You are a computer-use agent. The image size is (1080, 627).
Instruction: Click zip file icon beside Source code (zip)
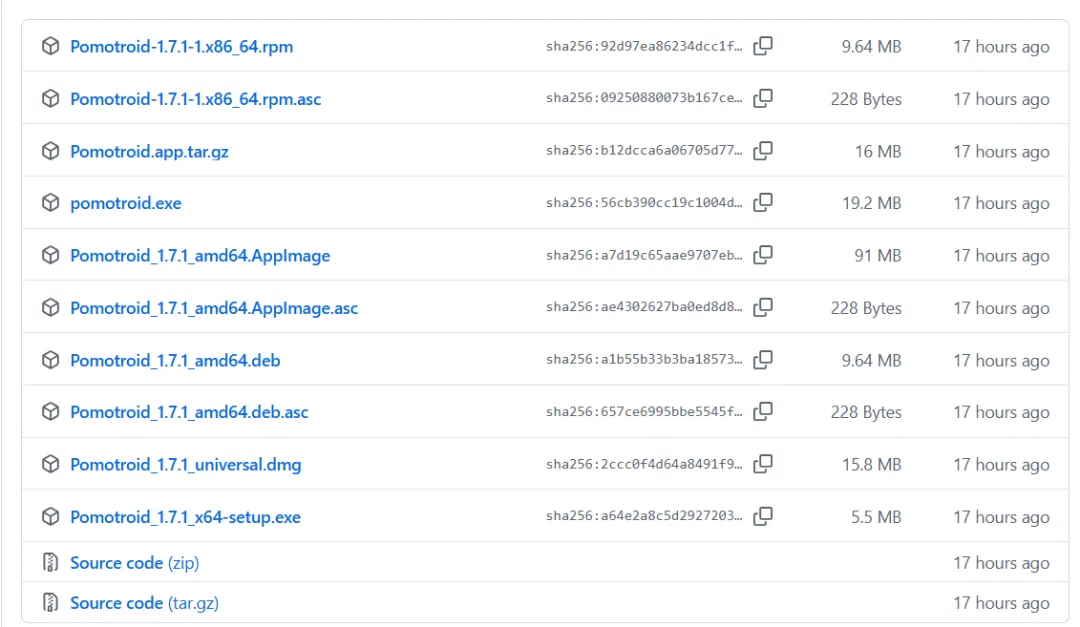tap(50, 562)
